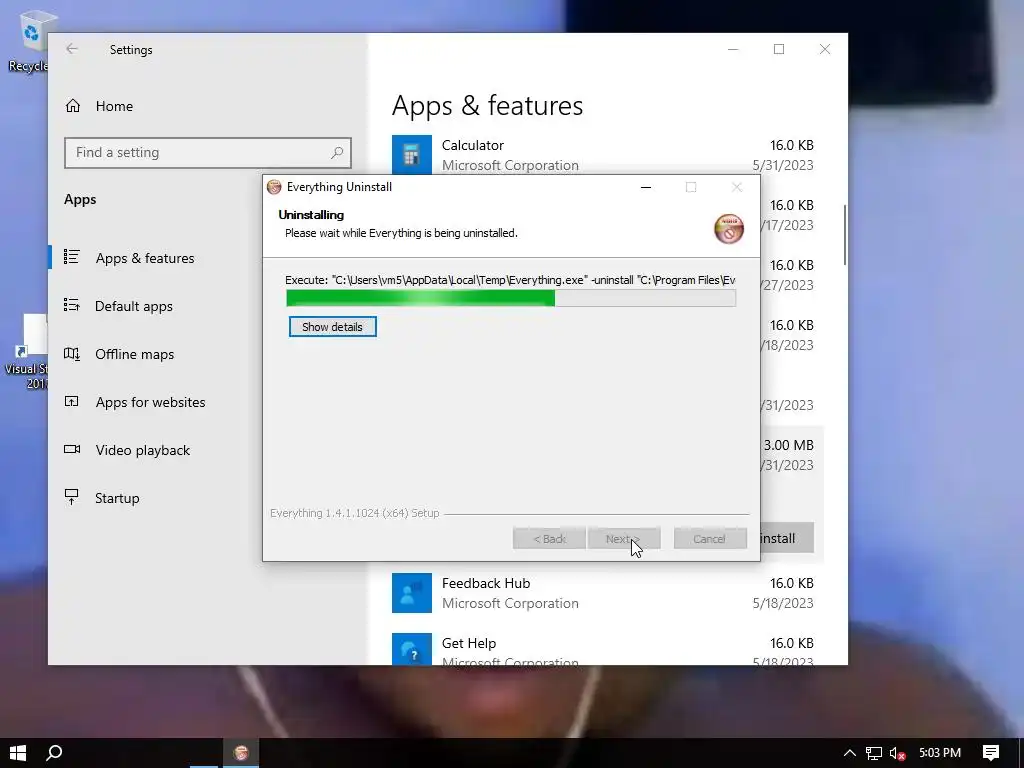The width and height of the screenshot is (1024, 768).
Task: Open the notification center
Action: coord(991,753)
